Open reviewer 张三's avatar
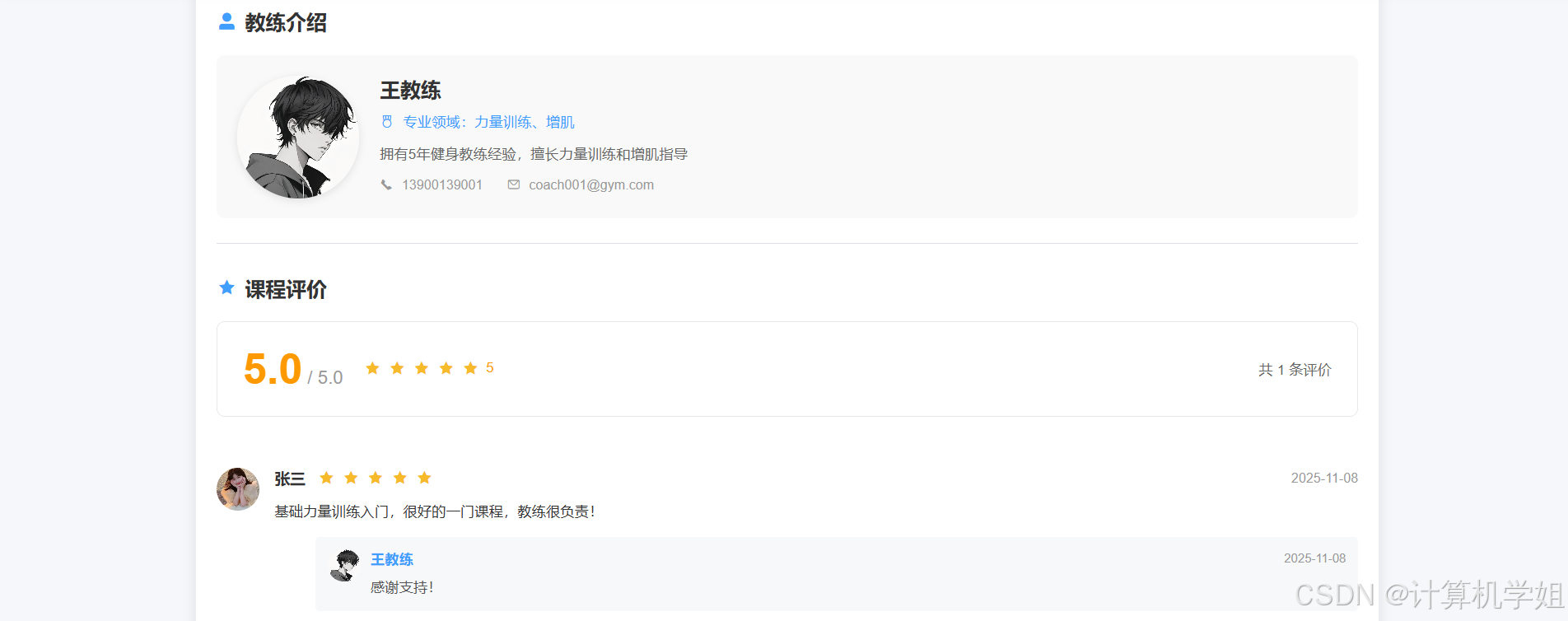This screenshot has height=621, width=1568. (238, 489)
